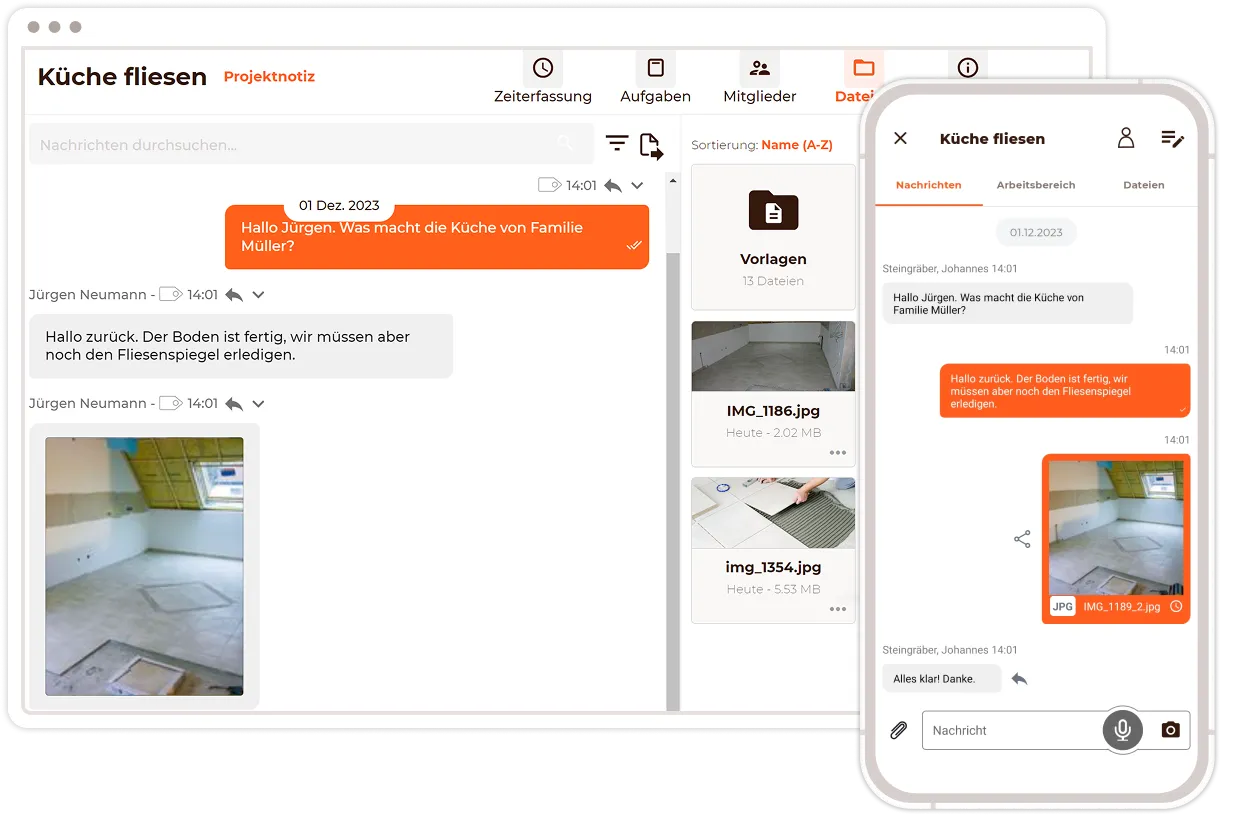The width and height of the screenshot is (1240, 815).
Task: Click the Projektnotiz link
Action: pyautogui.click(x=269, y=76)
